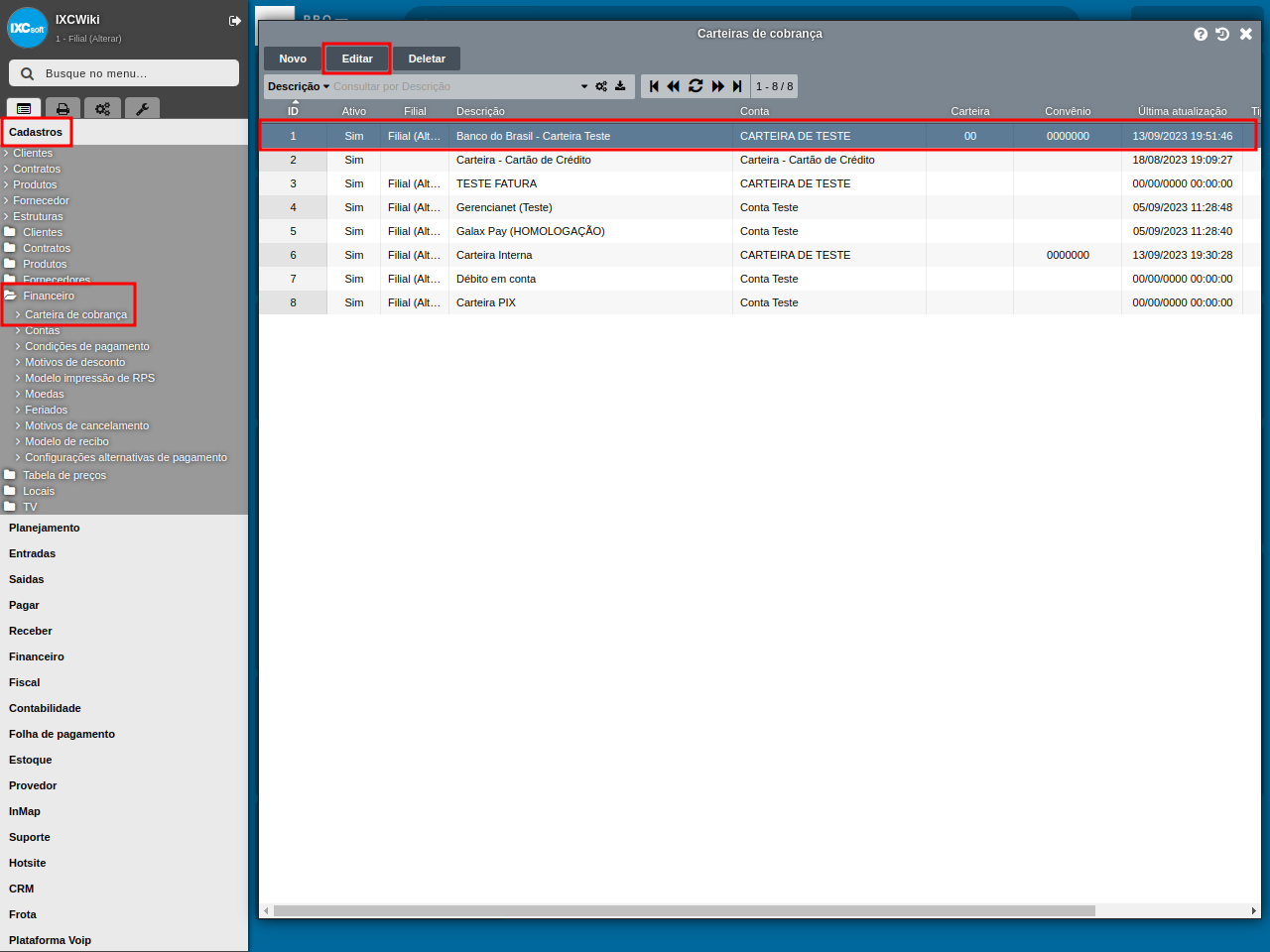Image resolution: width=1270 pixels, height=952 pixels.
Task: Collapse the Financeiro folder
Action: 39,296
